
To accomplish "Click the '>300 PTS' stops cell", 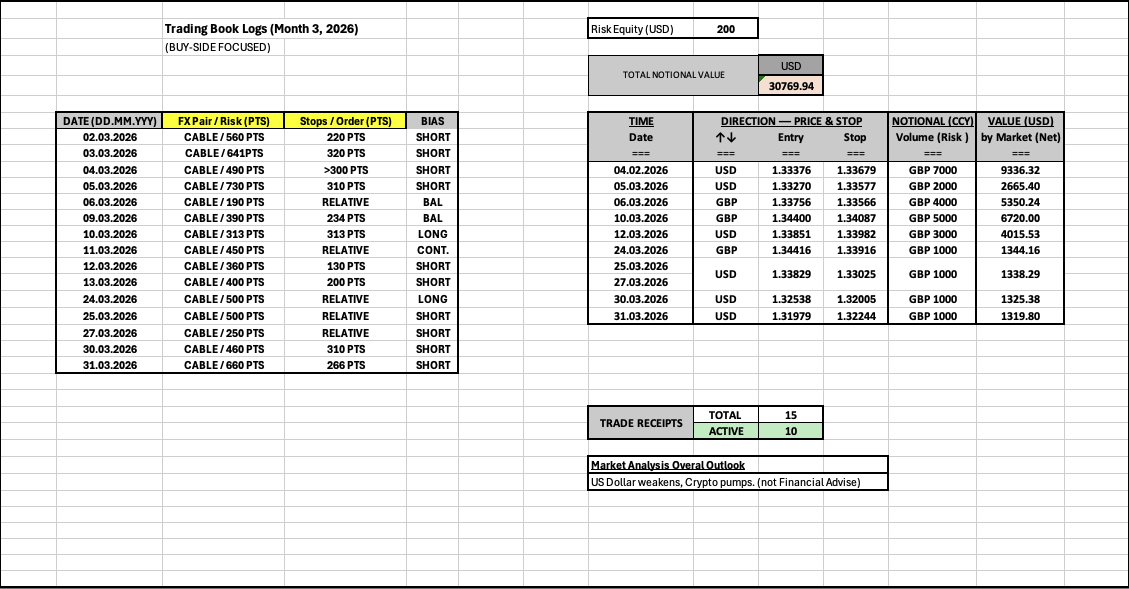I will coord(345,170).
